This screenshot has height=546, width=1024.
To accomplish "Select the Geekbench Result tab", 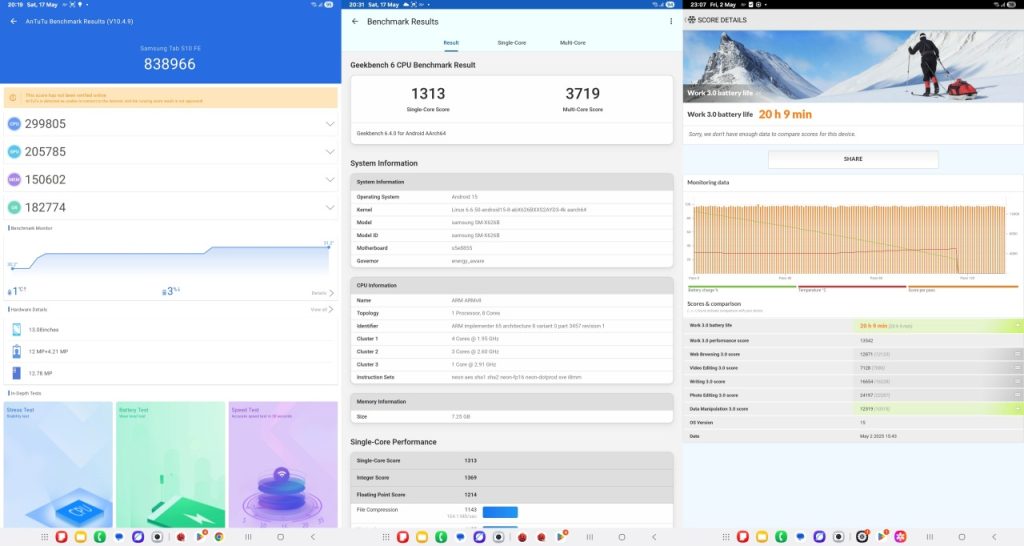I will coord(451,43).
